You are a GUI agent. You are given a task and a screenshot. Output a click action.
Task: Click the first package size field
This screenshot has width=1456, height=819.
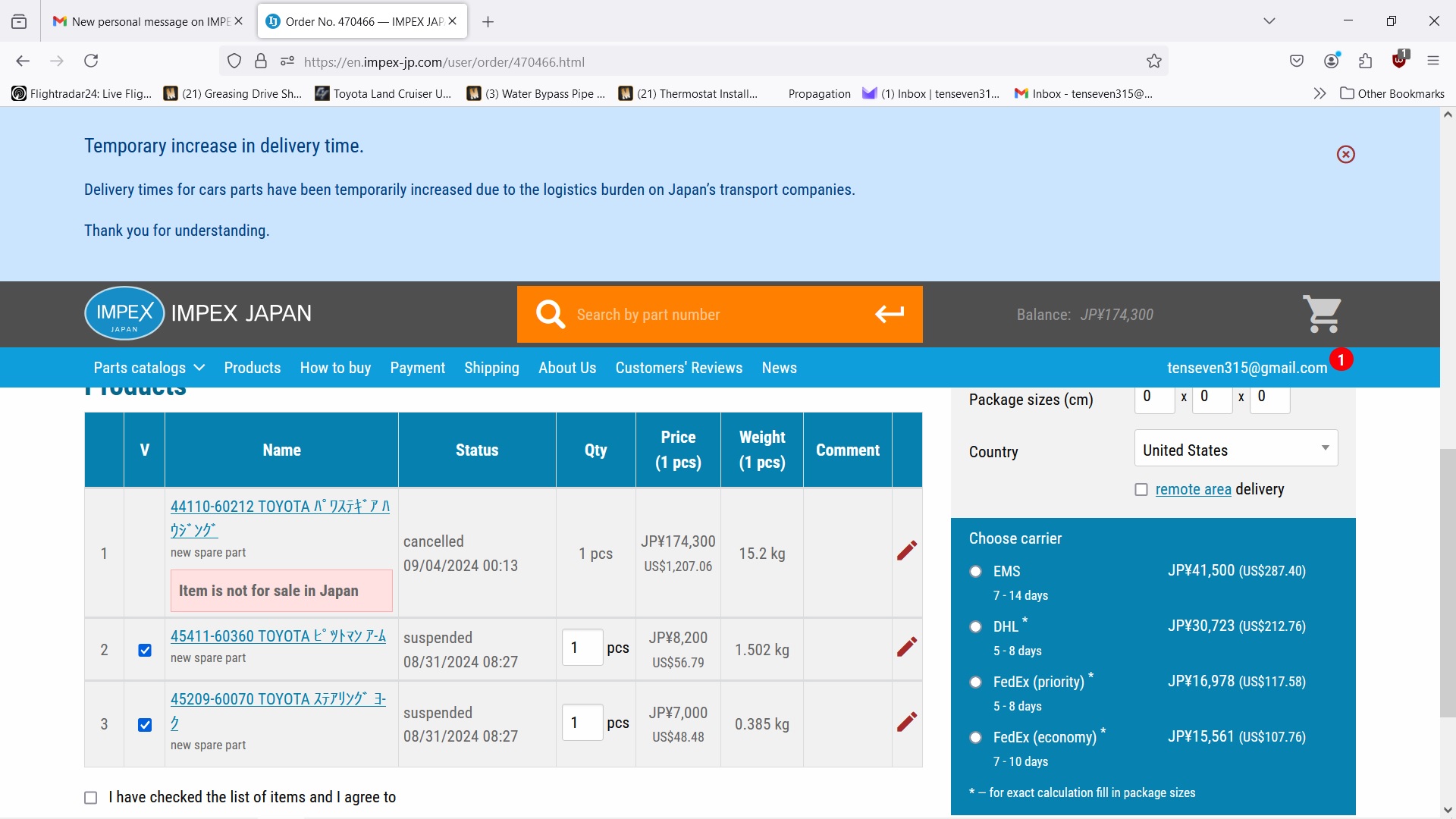[x=1154, y=400]
